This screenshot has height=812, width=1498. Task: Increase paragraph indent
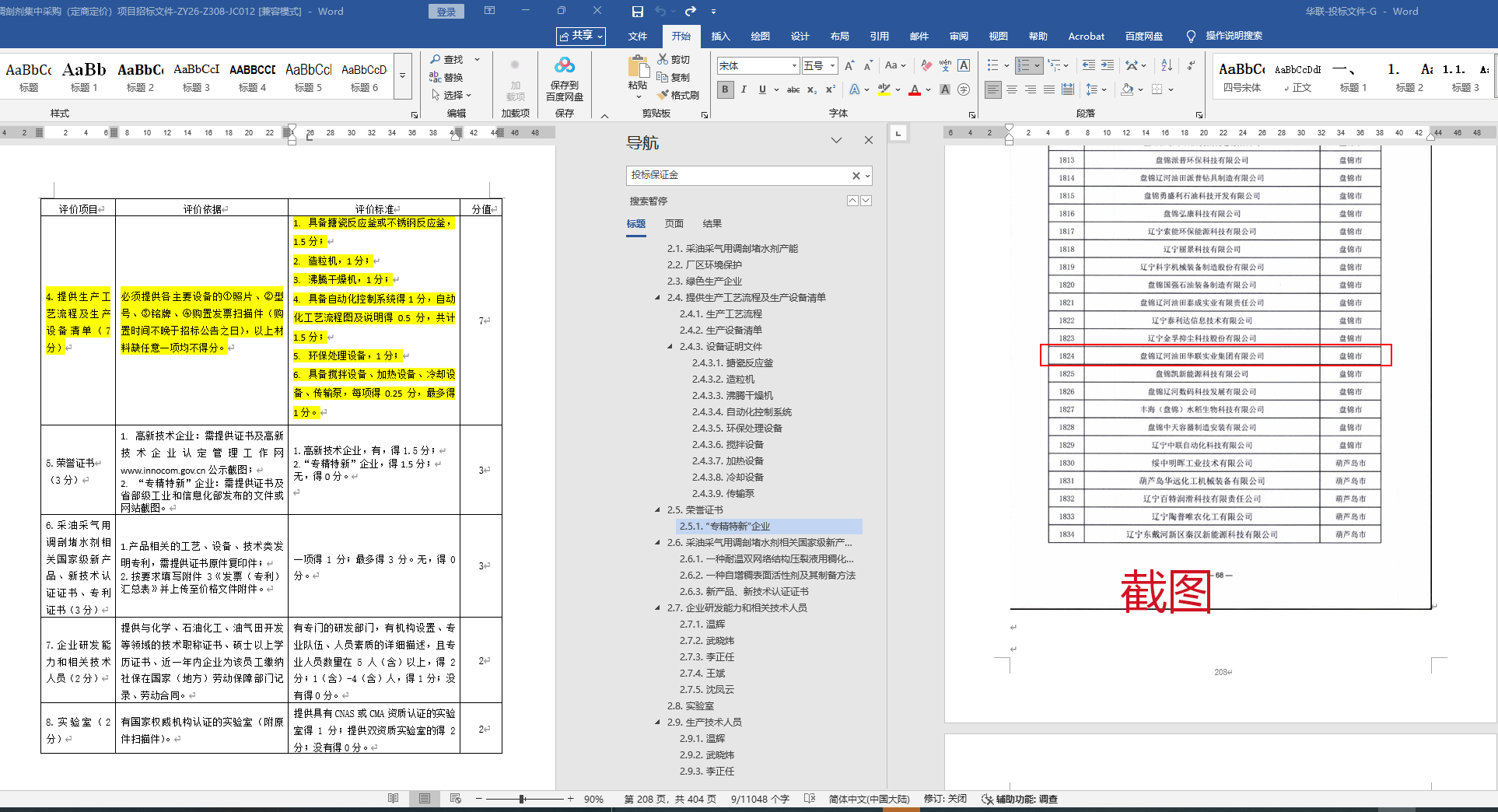pos(1108,65)
